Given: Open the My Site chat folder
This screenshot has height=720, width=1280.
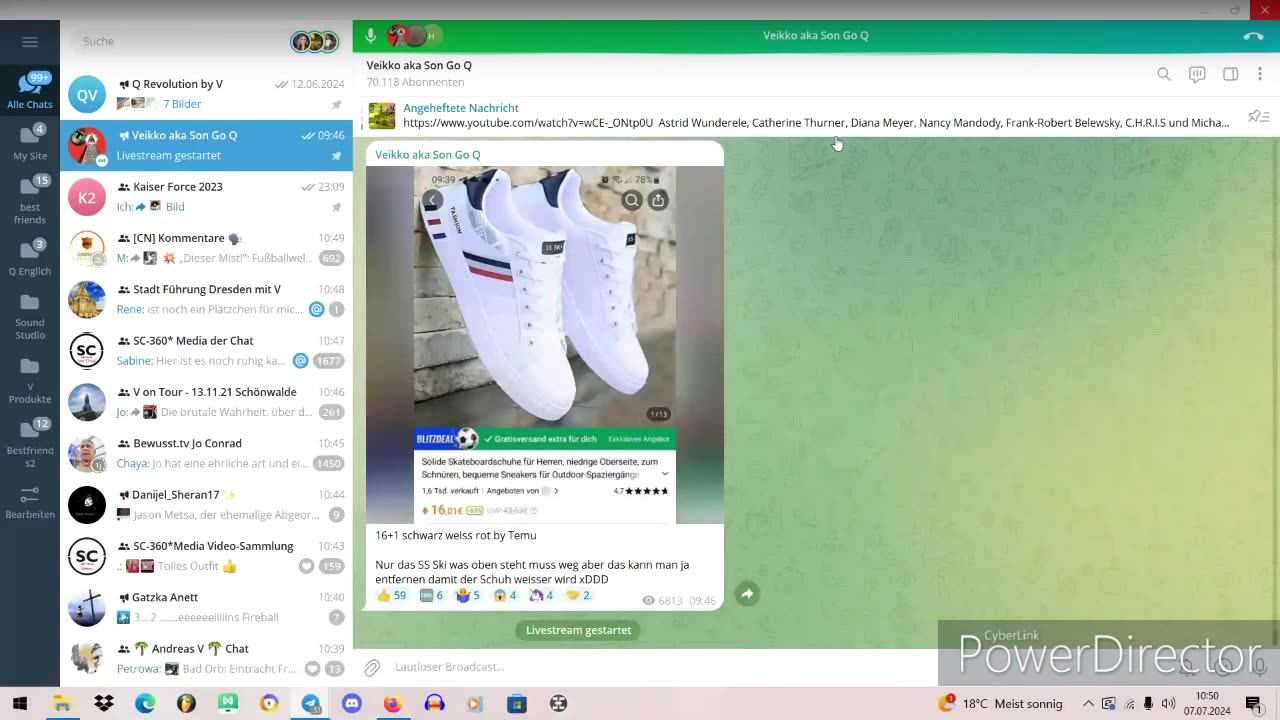Looking at the screenshot, I should coord(30,142).
